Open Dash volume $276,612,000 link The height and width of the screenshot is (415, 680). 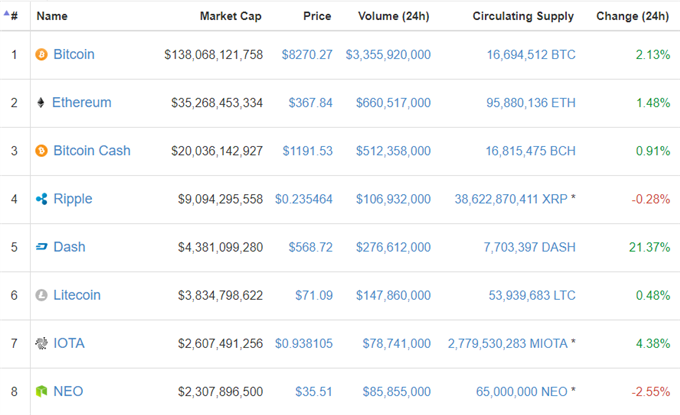coord(393,247)
